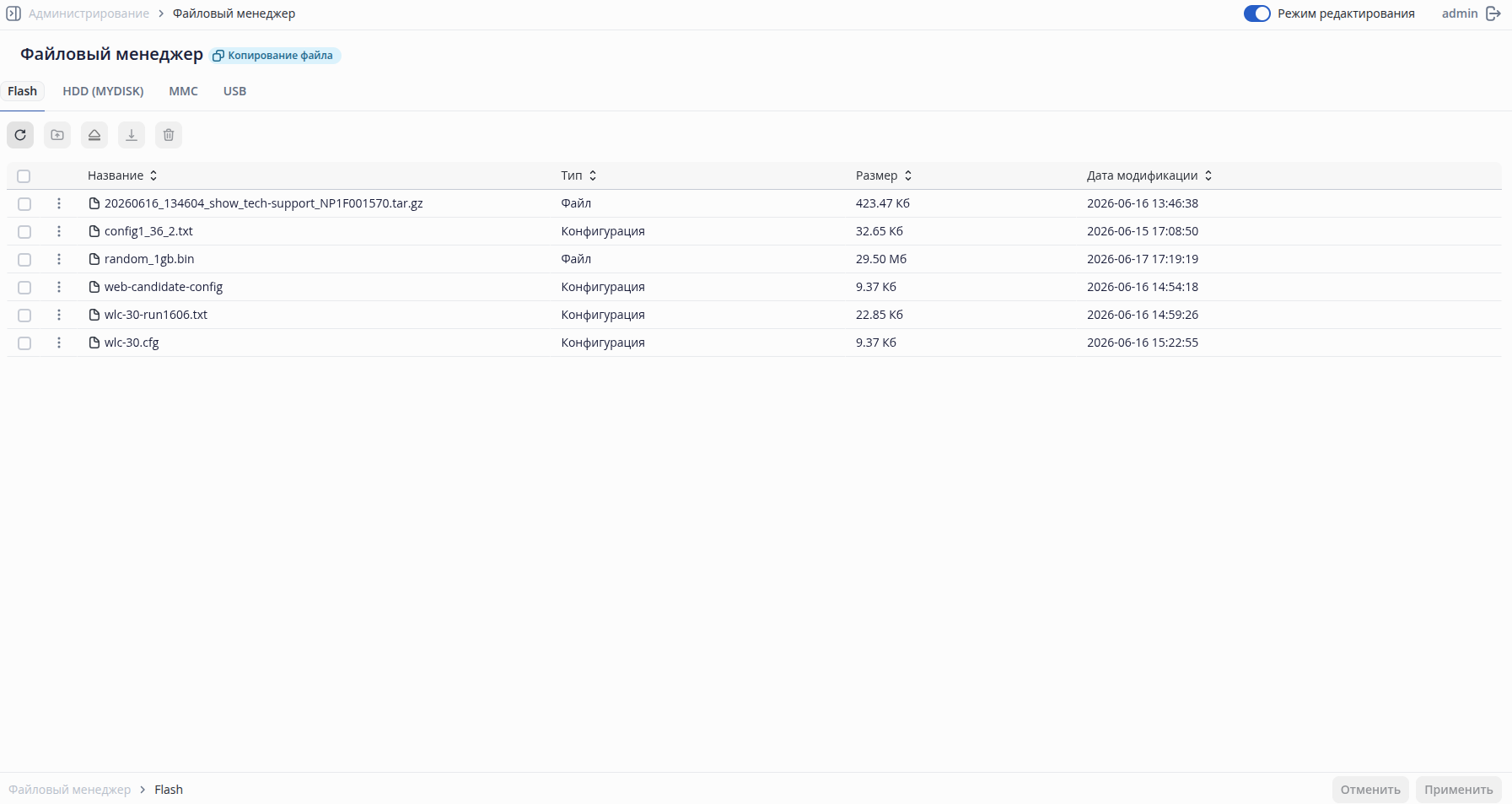The height and width of the screenshot is (804, 1512).
Task: Click size value 22.85 Кб
Action: click(880, 315)
